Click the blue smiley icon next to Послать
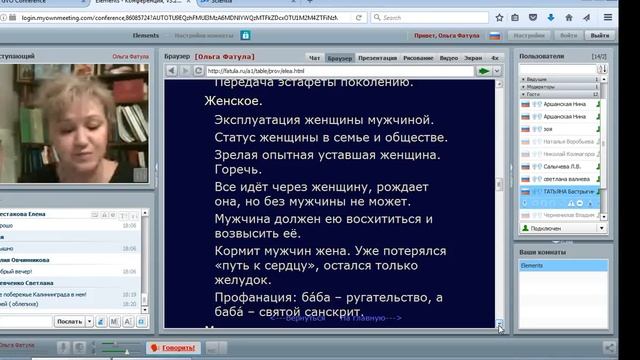The image size is (640, 360). tap(101, 322)
